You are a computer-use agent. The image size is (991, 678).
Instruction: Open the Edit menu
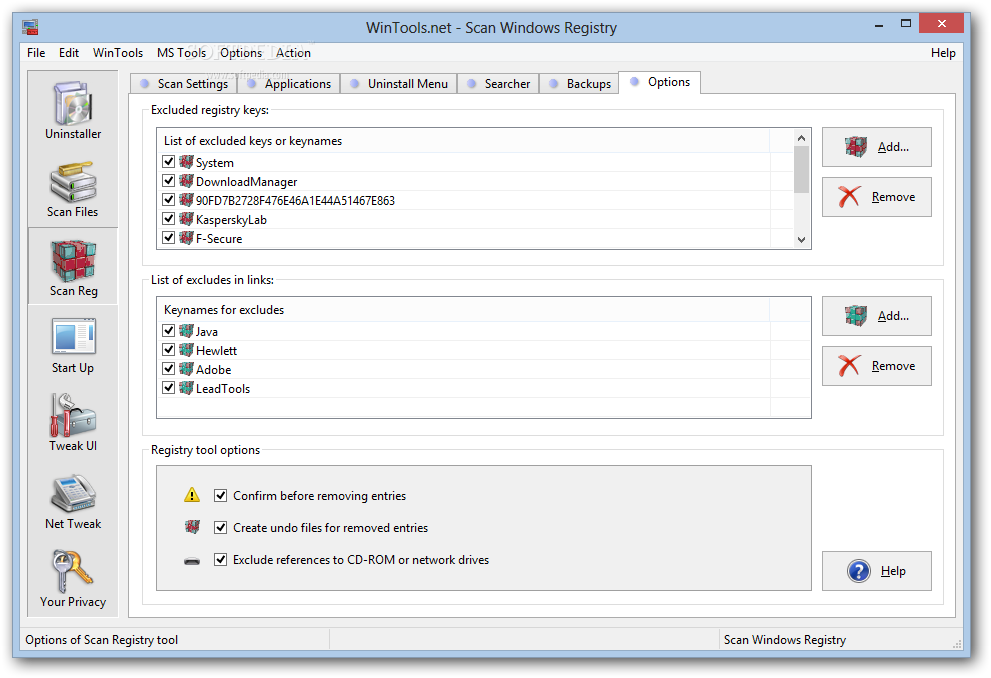[69, 52]
